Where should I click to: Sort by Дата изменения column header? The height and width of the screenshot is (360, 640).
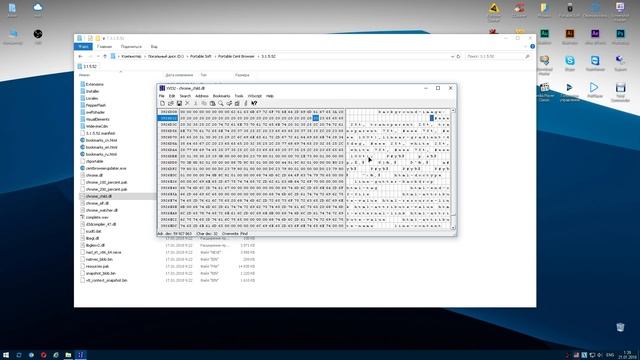[179, 75]
